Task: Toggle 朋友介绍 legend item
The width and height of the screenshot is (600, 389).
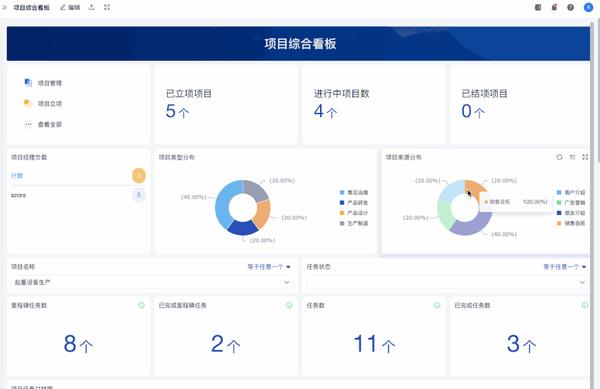Action: pos(571,213)
